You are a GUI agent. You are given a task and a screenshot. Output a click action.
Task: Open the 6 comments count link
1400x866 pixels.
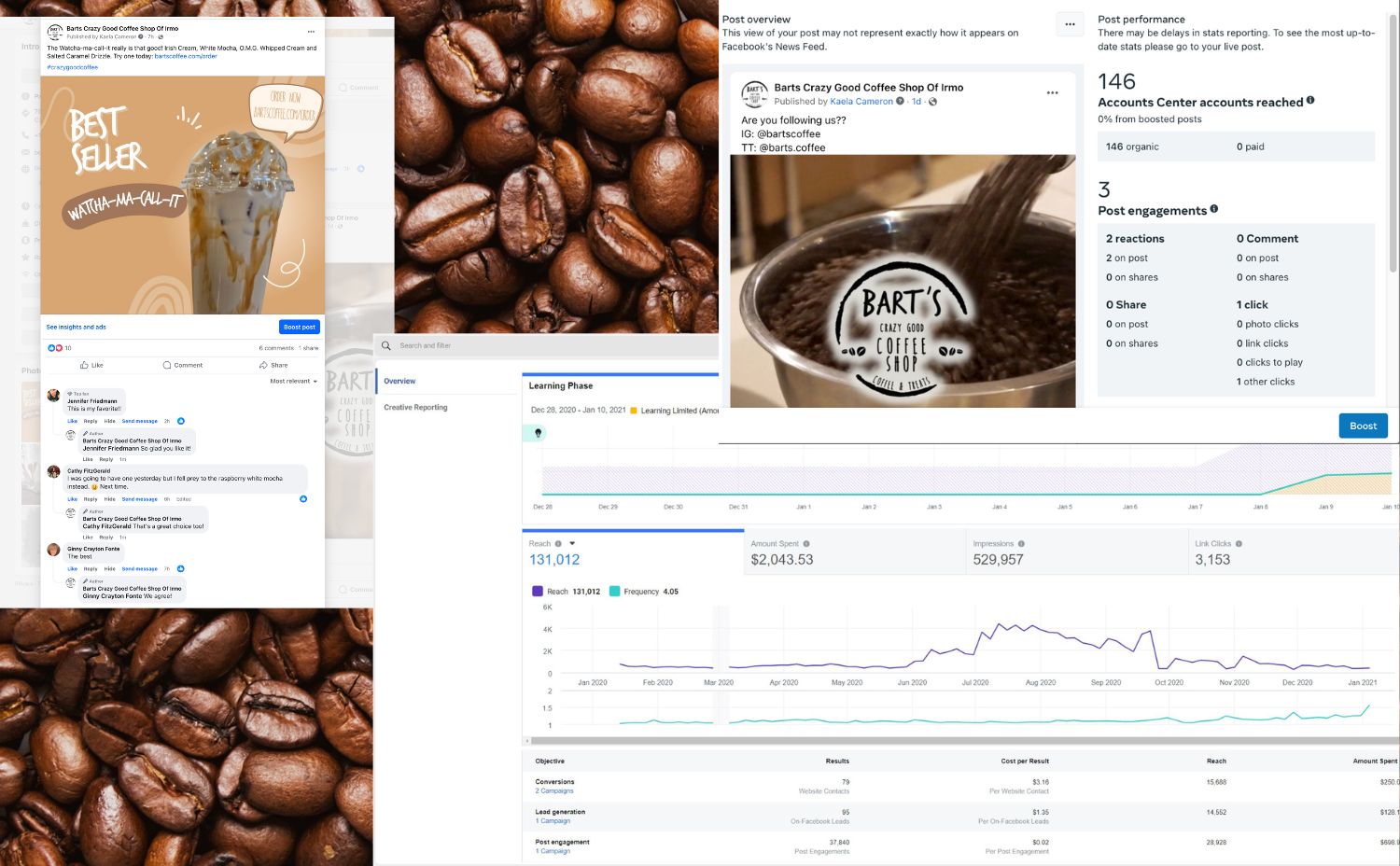(276, 348)
